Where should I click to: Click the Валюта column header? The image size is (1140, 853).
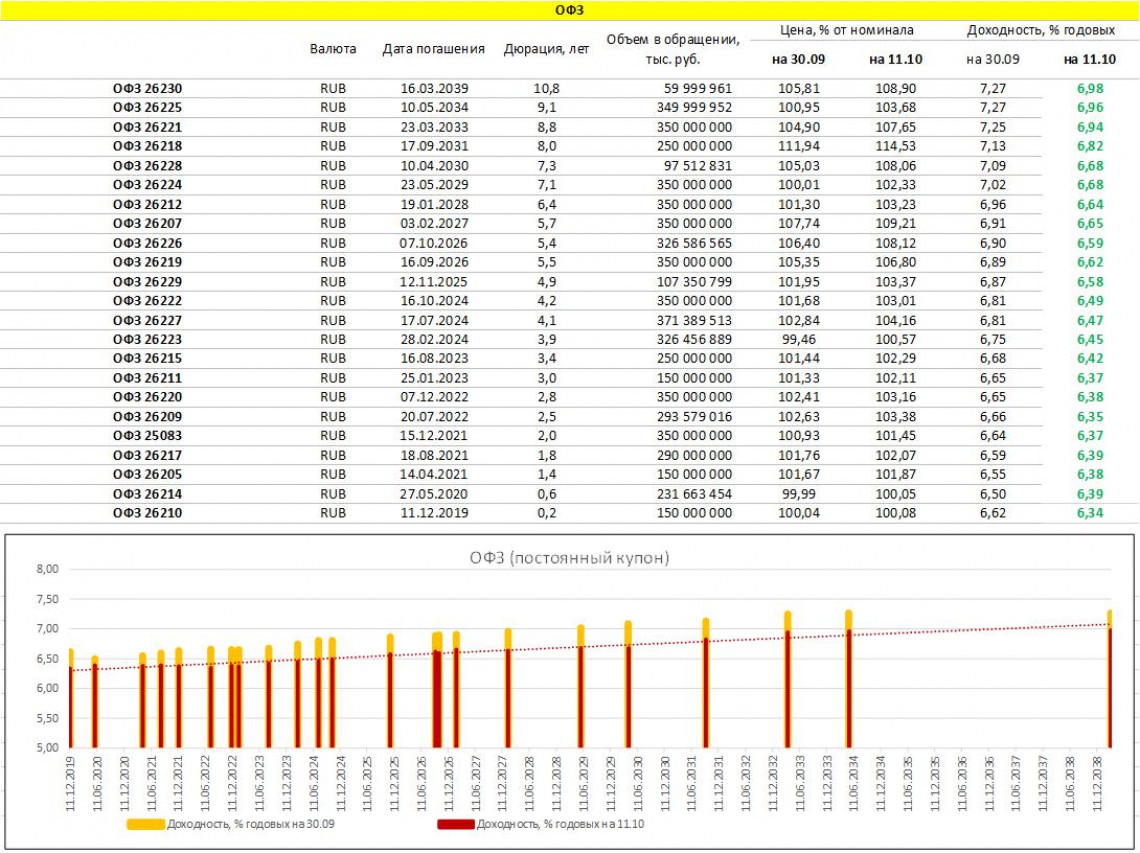click(332, 48)
